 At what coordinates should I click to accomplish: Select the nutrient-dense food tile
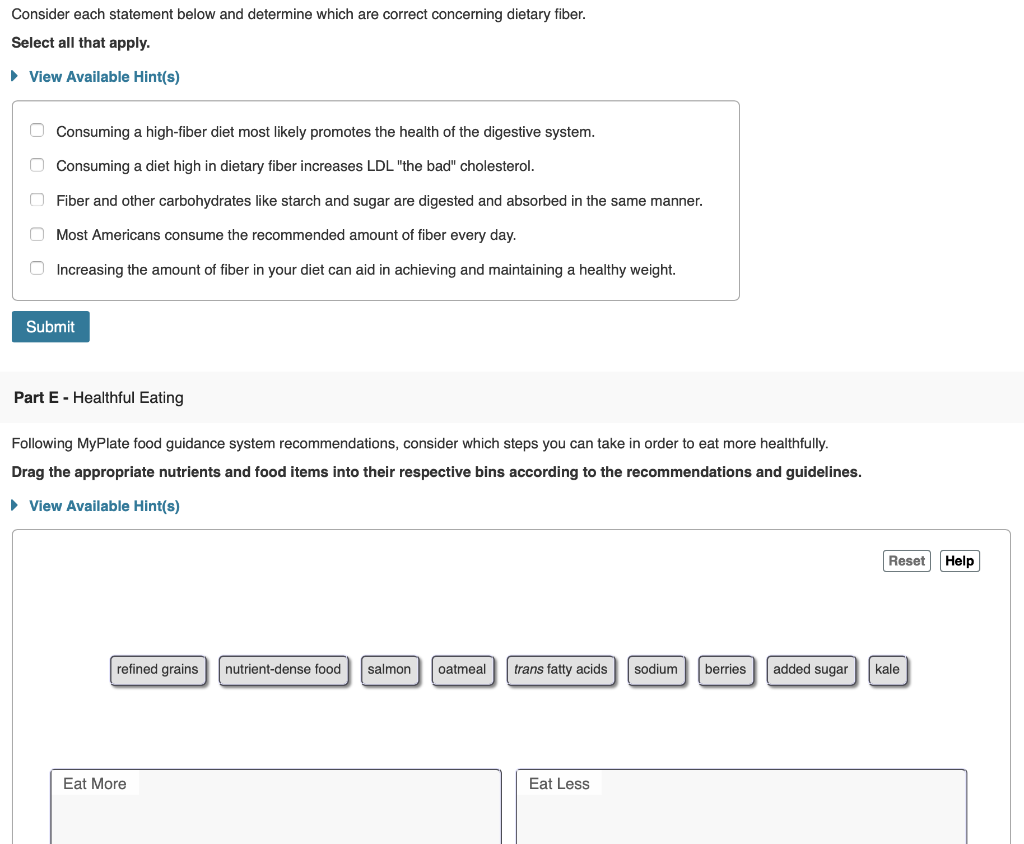[283, 669]
